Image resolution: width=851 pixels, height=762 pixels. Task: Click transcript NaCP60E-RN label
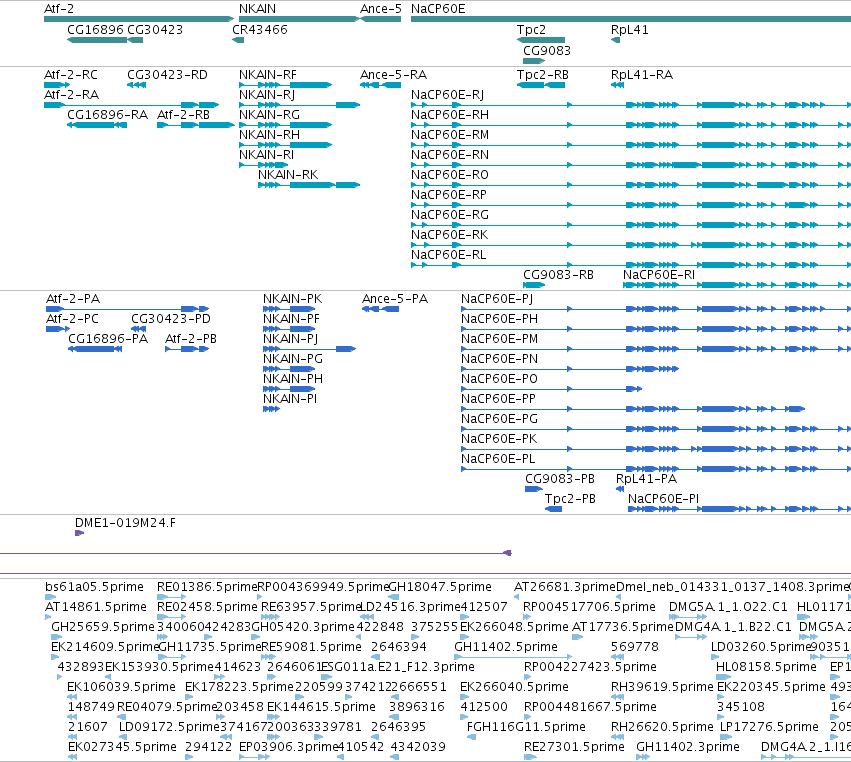449,155
